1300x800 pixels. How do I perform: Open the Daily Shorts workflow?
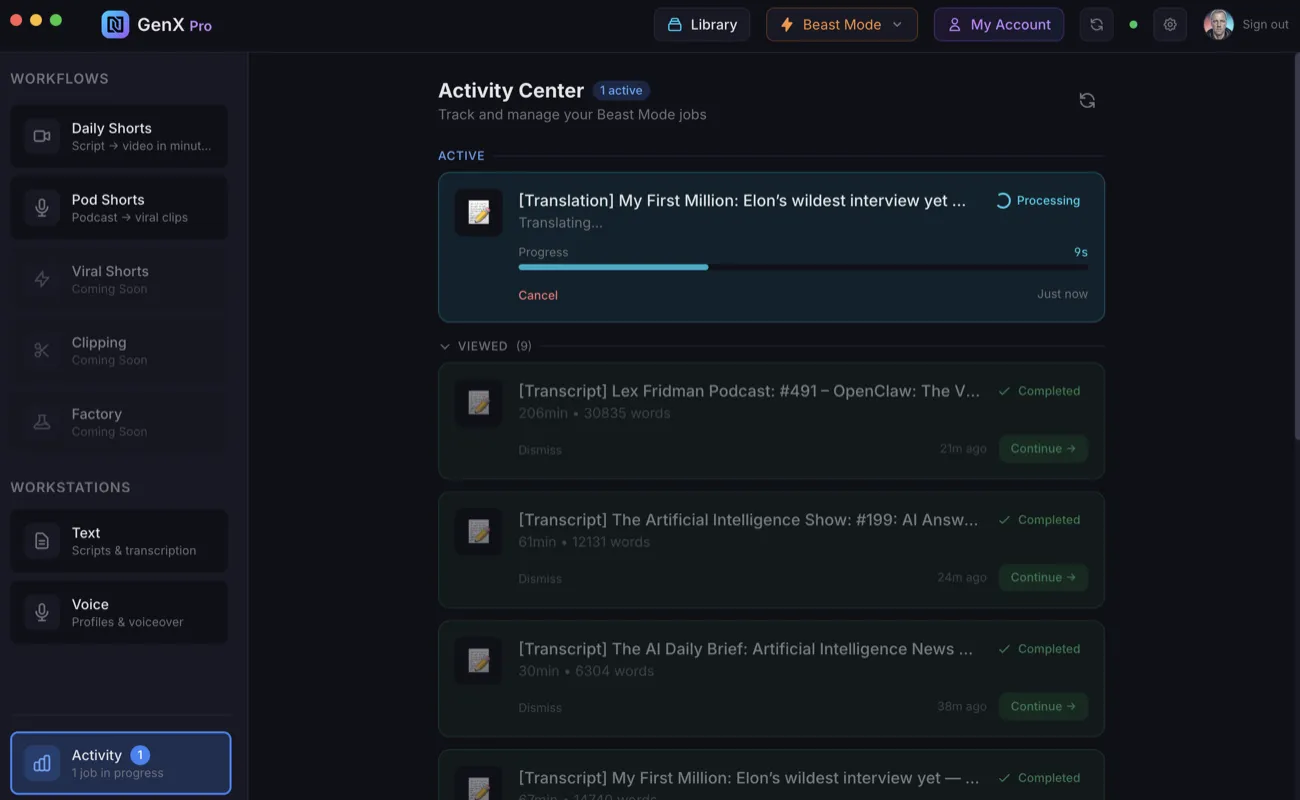(119, 136)
